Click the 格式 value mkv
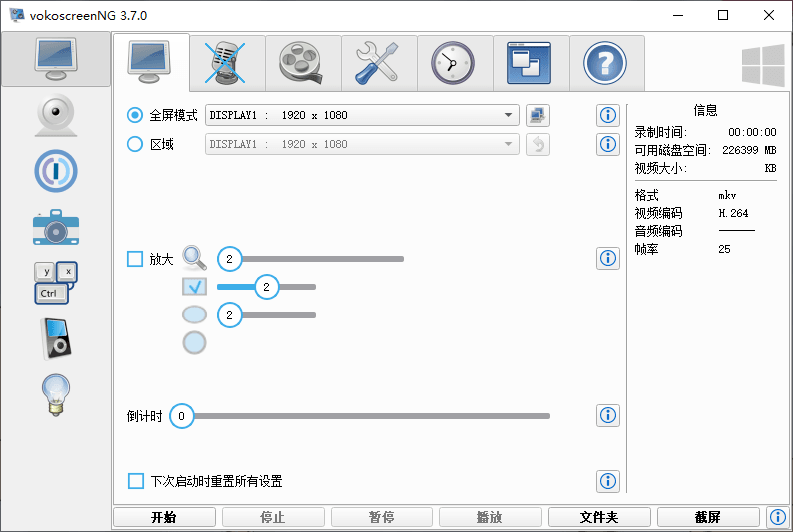 (x=727, y=195)
